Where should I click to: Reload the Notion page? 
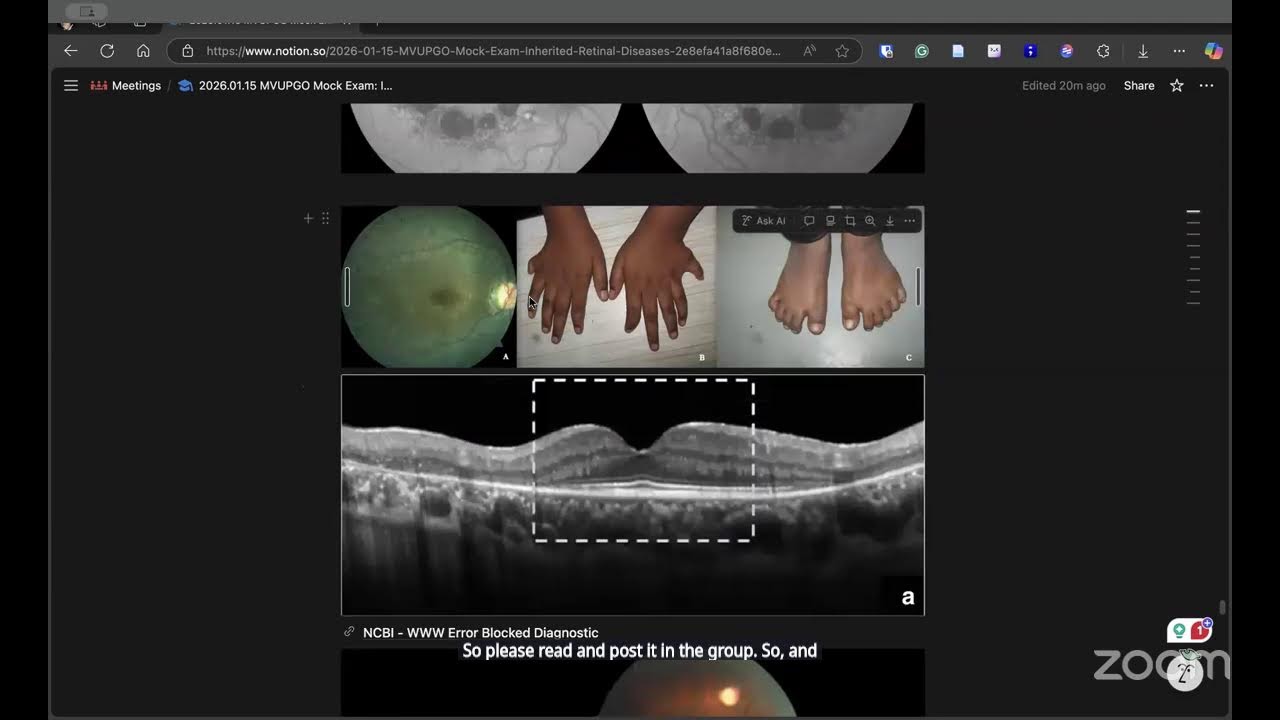[x=107, y=51]
